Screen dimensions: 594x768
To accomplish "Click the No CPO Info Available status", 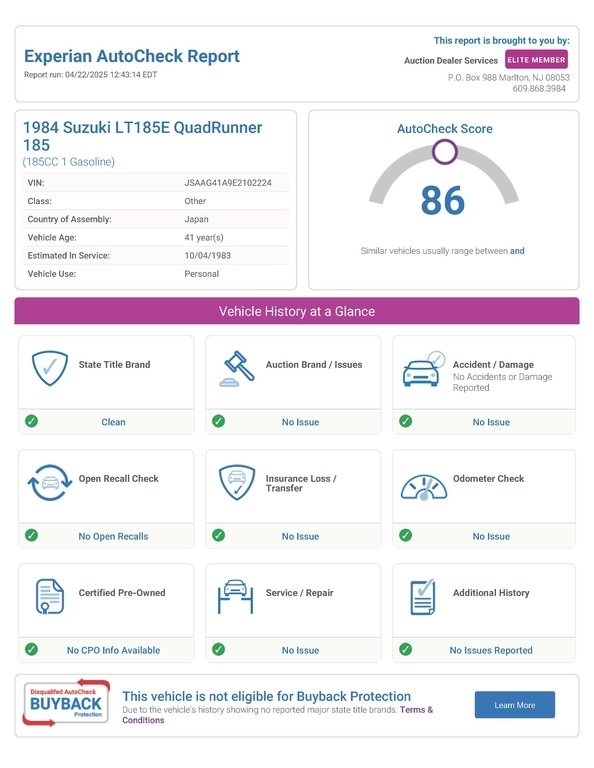I will coord(113,650).
